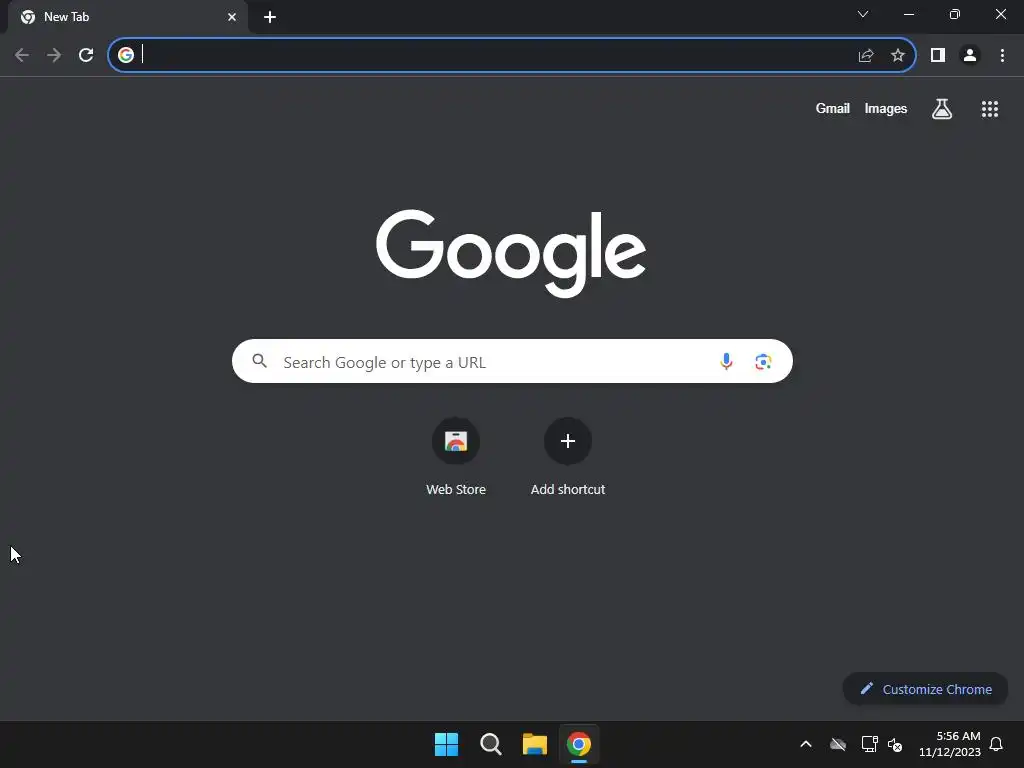Screen dimensions: 1024x768
Task: Click the Google logo
Action: tap(511, 253)
